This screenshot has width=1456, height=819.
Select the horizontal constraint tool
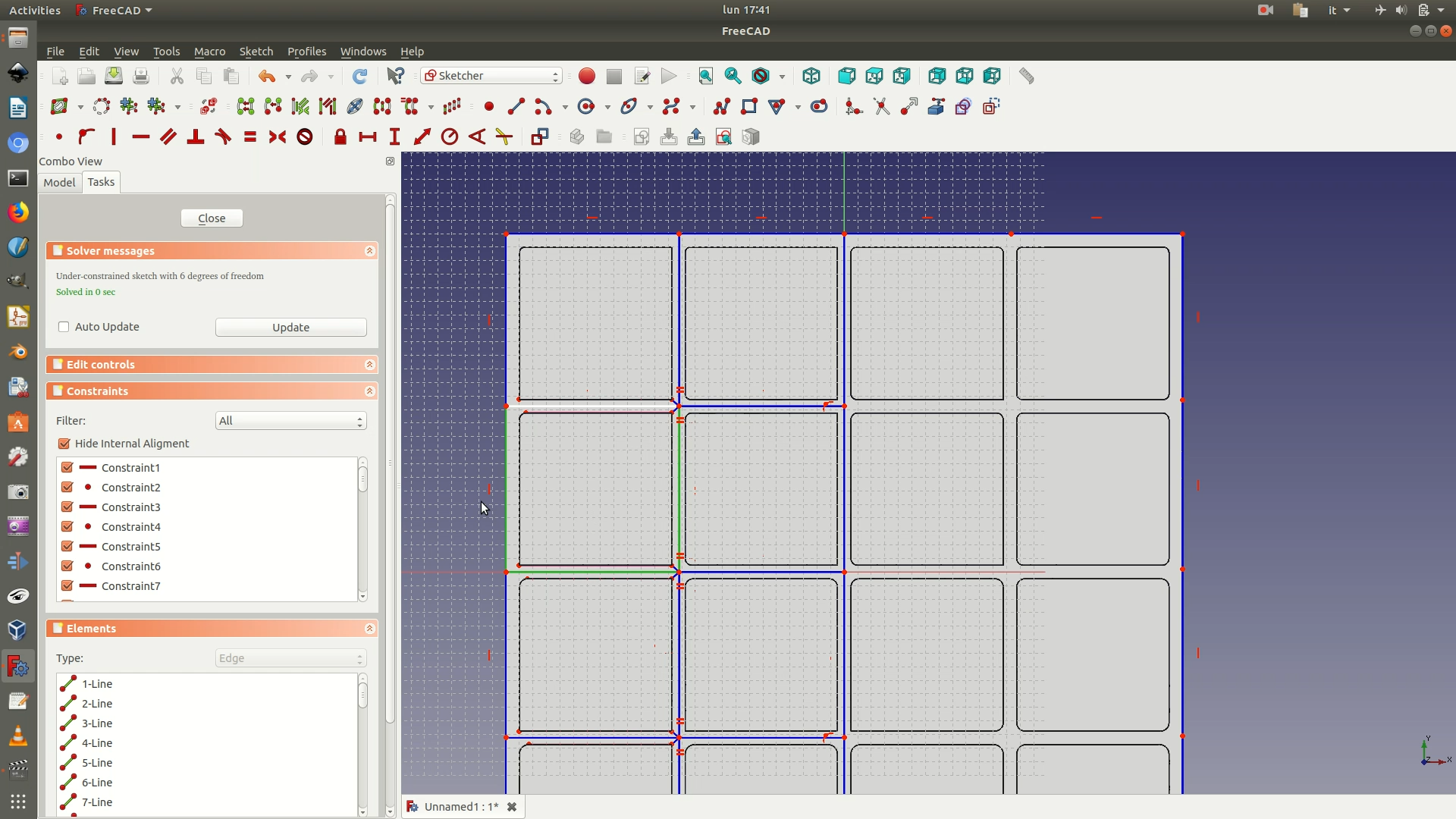click(141, 136)
